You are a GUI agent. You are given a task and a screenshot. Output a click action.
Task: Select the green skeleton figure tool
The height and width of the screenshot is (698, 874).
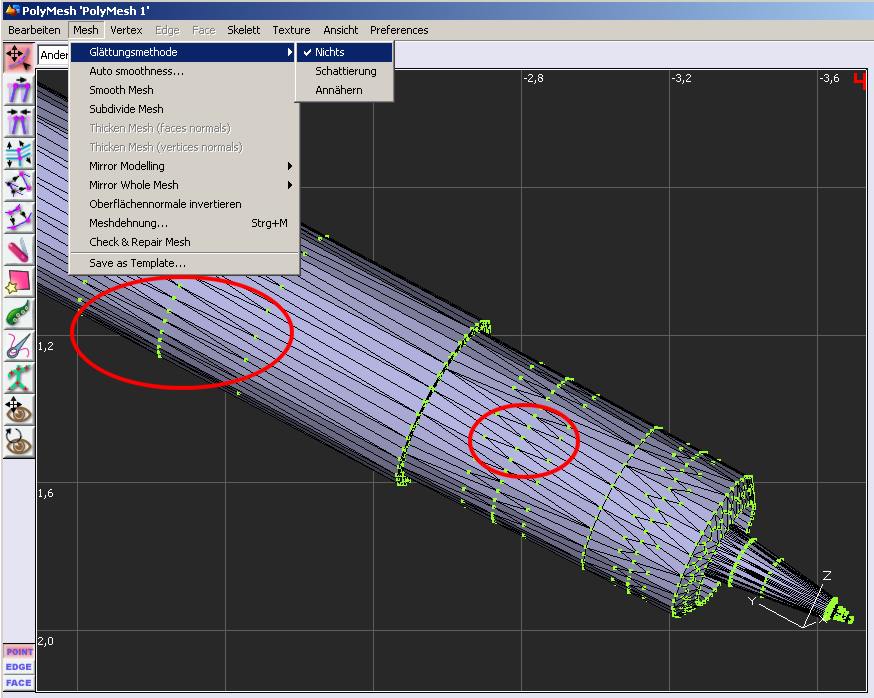coord(18,377)
